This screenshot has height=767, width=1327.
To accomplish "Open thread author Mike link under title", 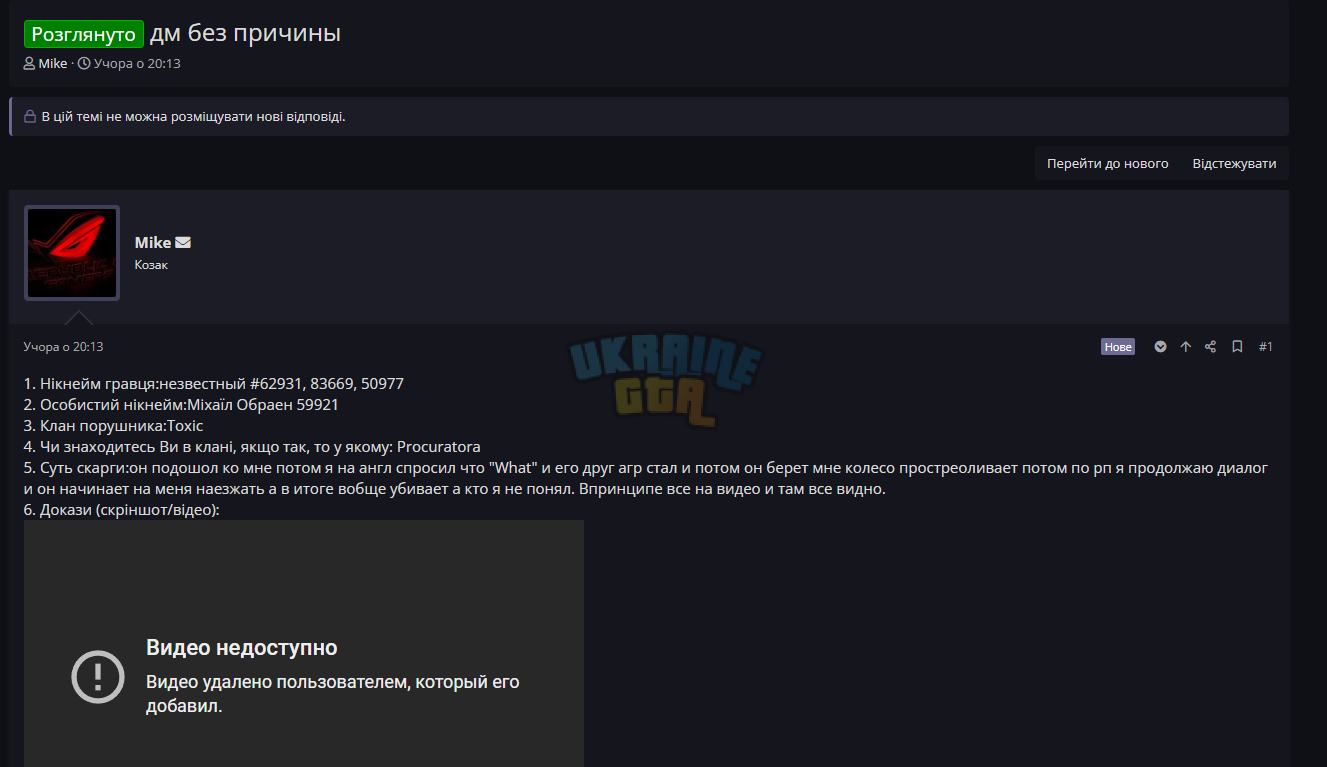I will pyautogui.click(x=53, y=63).
